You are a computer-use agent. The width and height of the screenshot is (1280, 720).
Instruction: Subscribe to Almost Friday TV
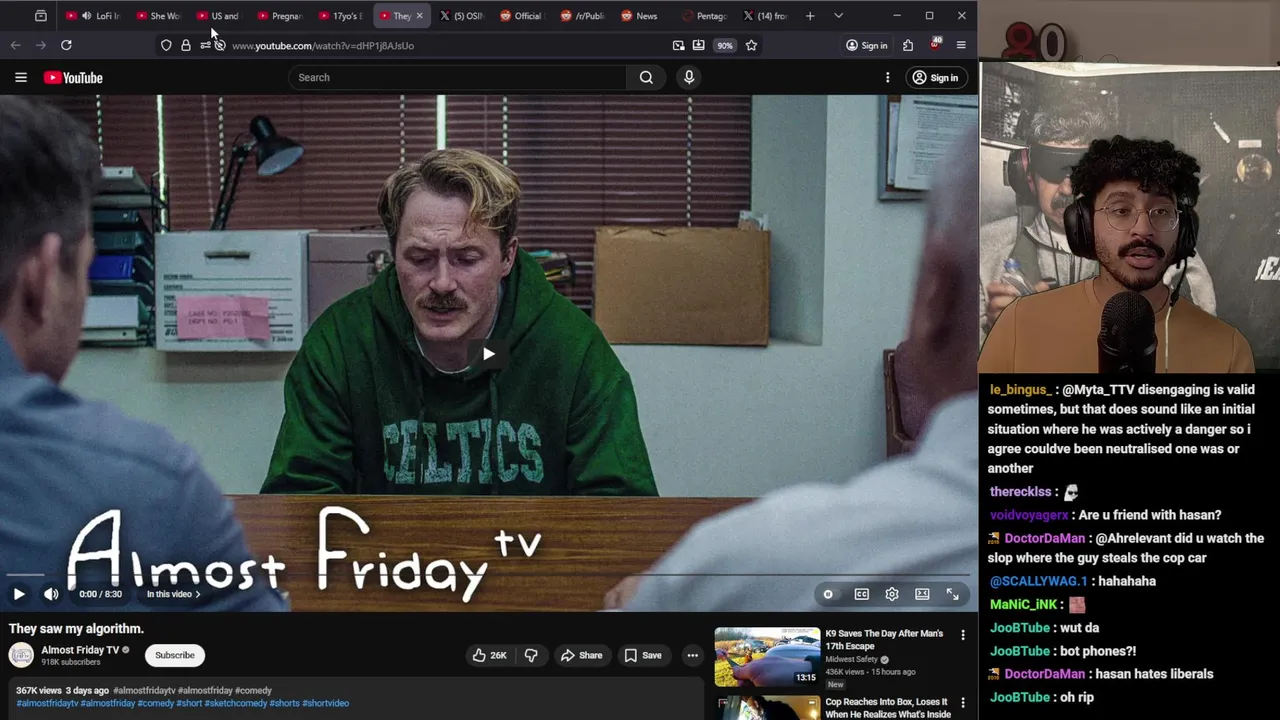coord(175,655)
